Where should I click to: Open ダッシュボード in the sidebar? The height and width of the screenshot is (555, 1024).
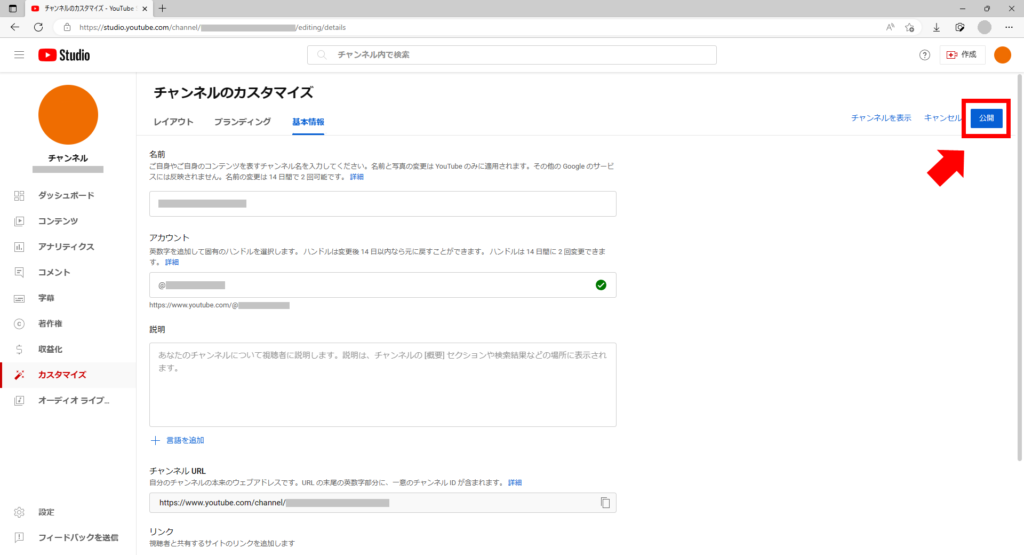pyautogui.click(x=66, y=195)
